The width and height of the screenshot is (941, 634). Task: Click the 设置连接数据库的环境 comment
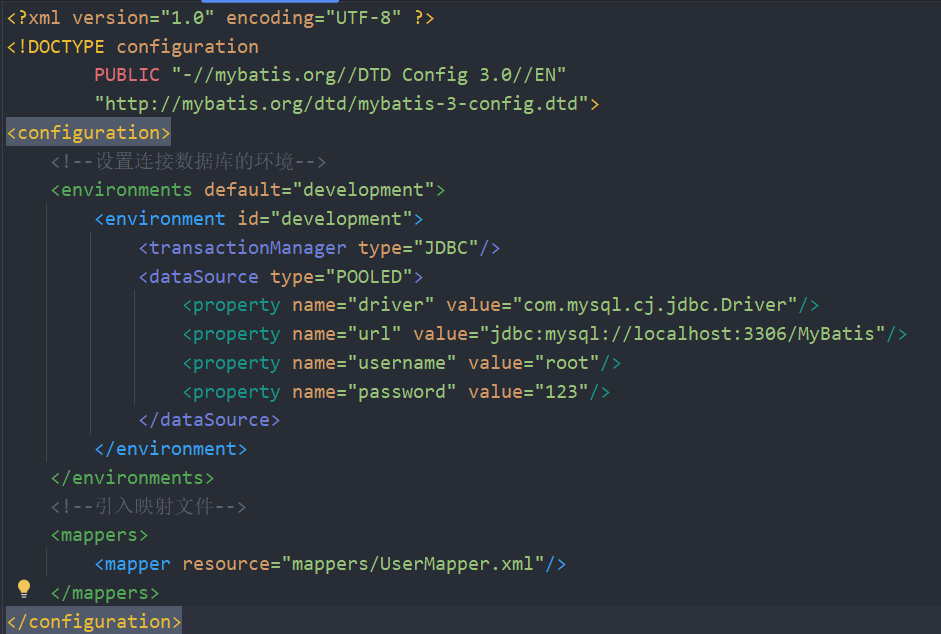[x=188, y=162]
